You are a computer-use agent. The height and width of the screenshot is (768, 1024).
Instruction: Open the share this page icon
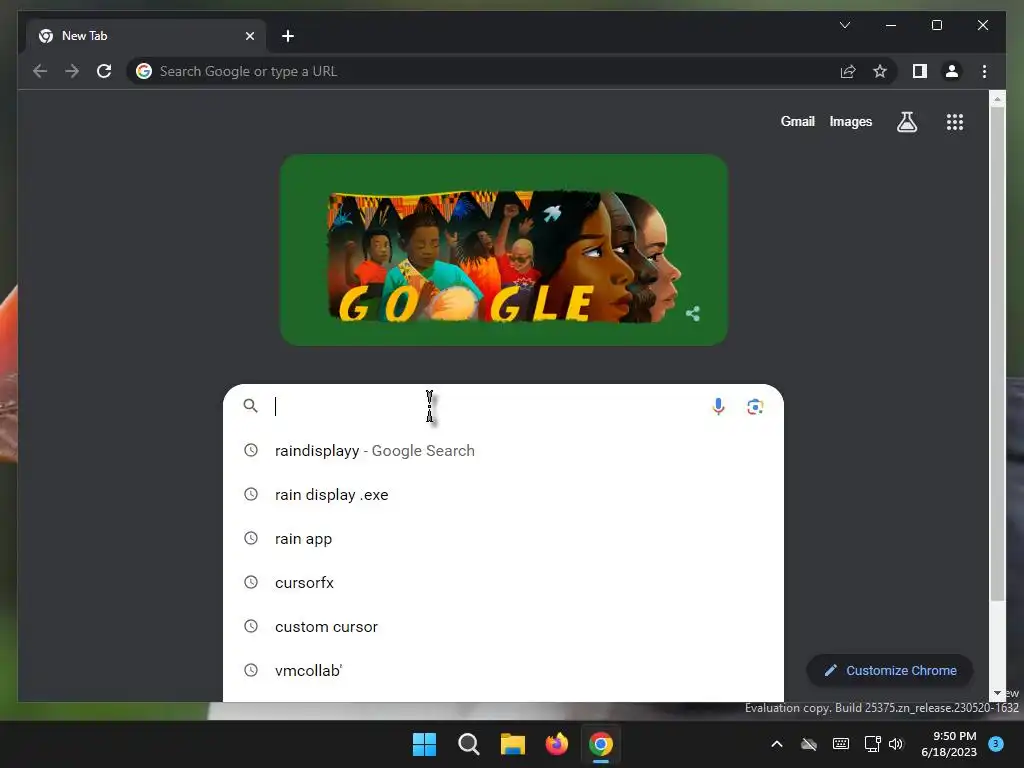848,71
